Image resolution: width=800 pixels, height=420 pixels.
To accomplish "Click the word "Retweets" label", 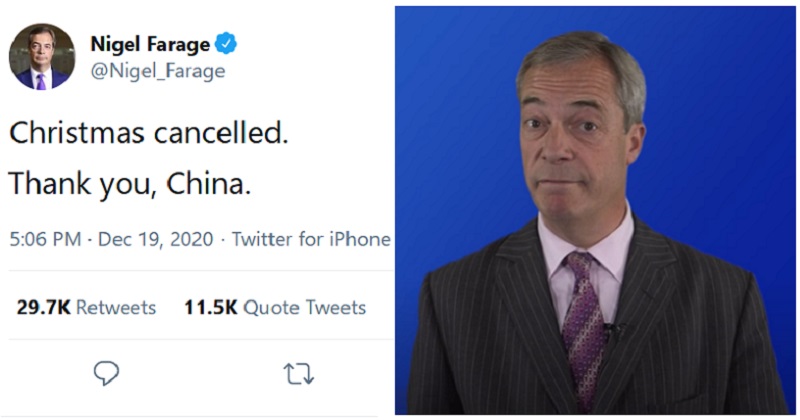I will coord(116,307).
